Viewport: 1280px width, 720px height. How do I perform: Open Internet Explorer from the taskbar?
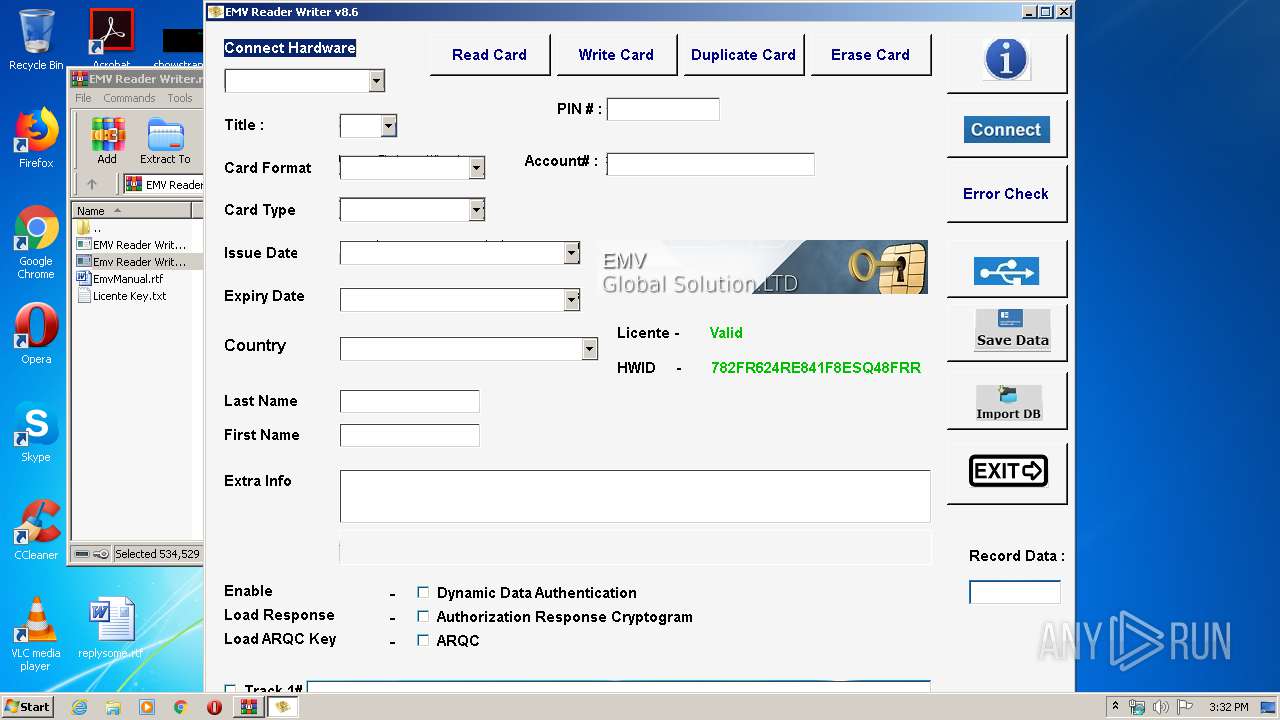79,707
